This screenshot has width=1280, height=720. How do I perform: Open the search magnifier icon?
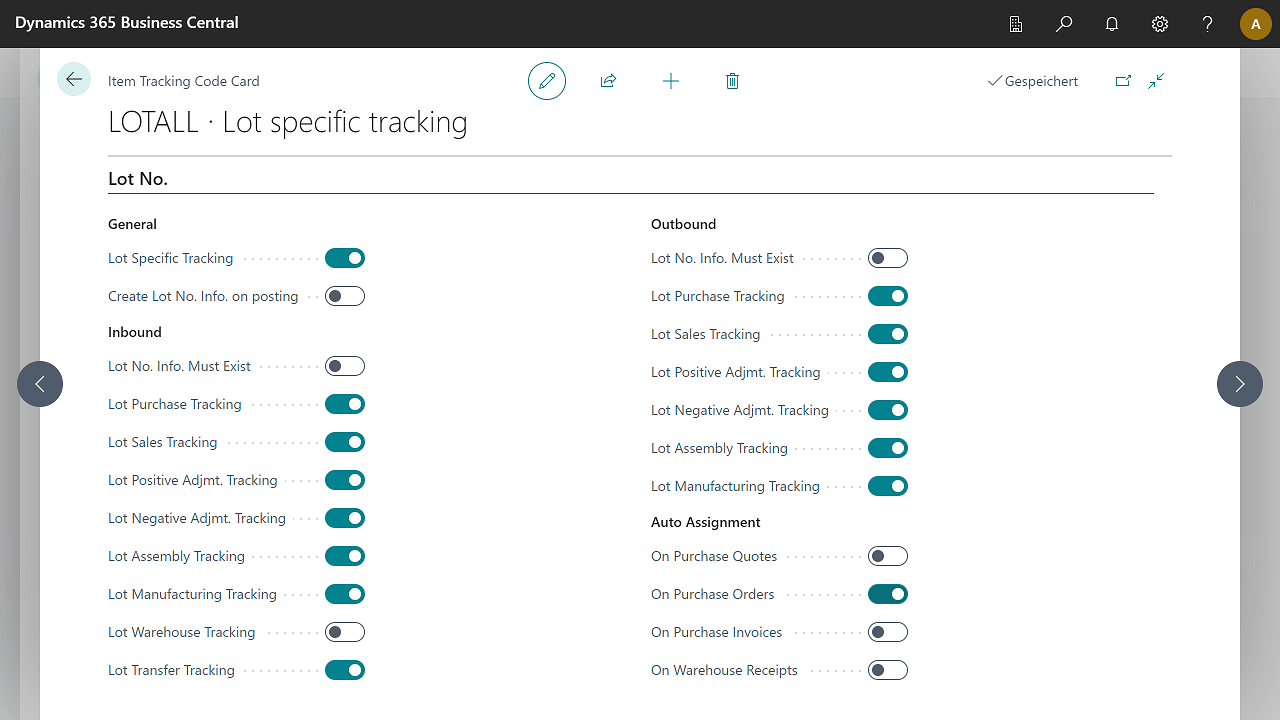(x=1064, y=24)
